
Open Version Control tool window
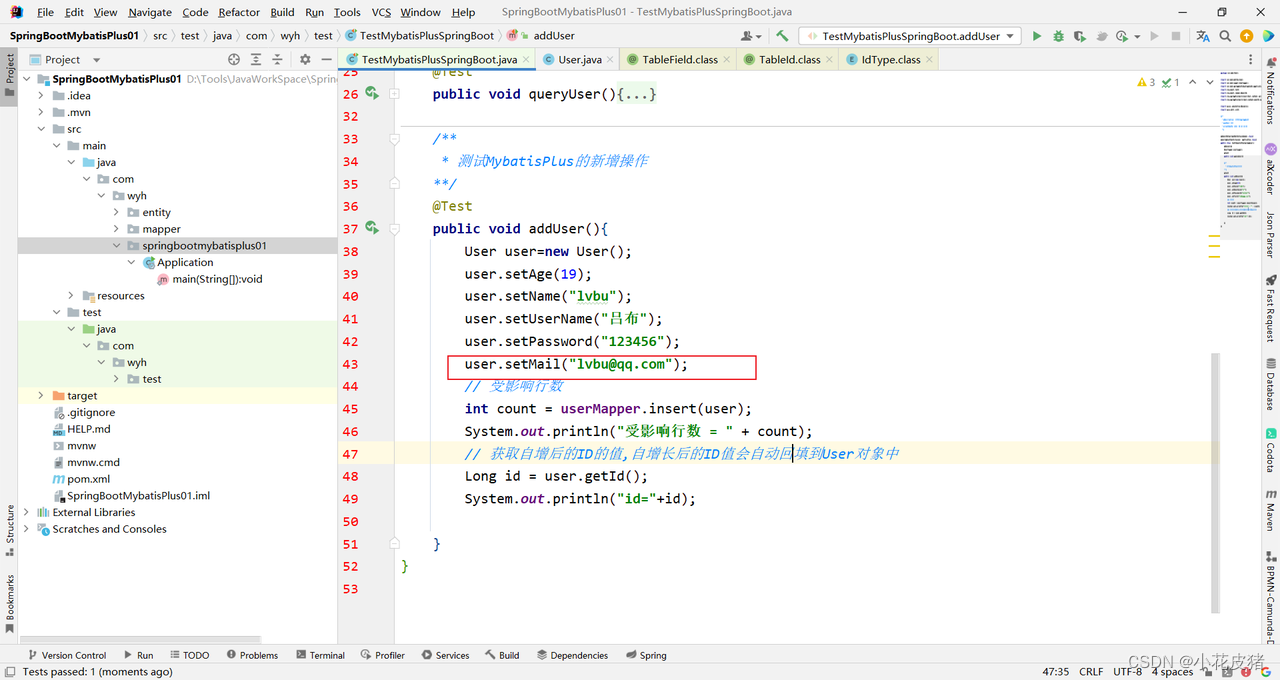[67, 656]
